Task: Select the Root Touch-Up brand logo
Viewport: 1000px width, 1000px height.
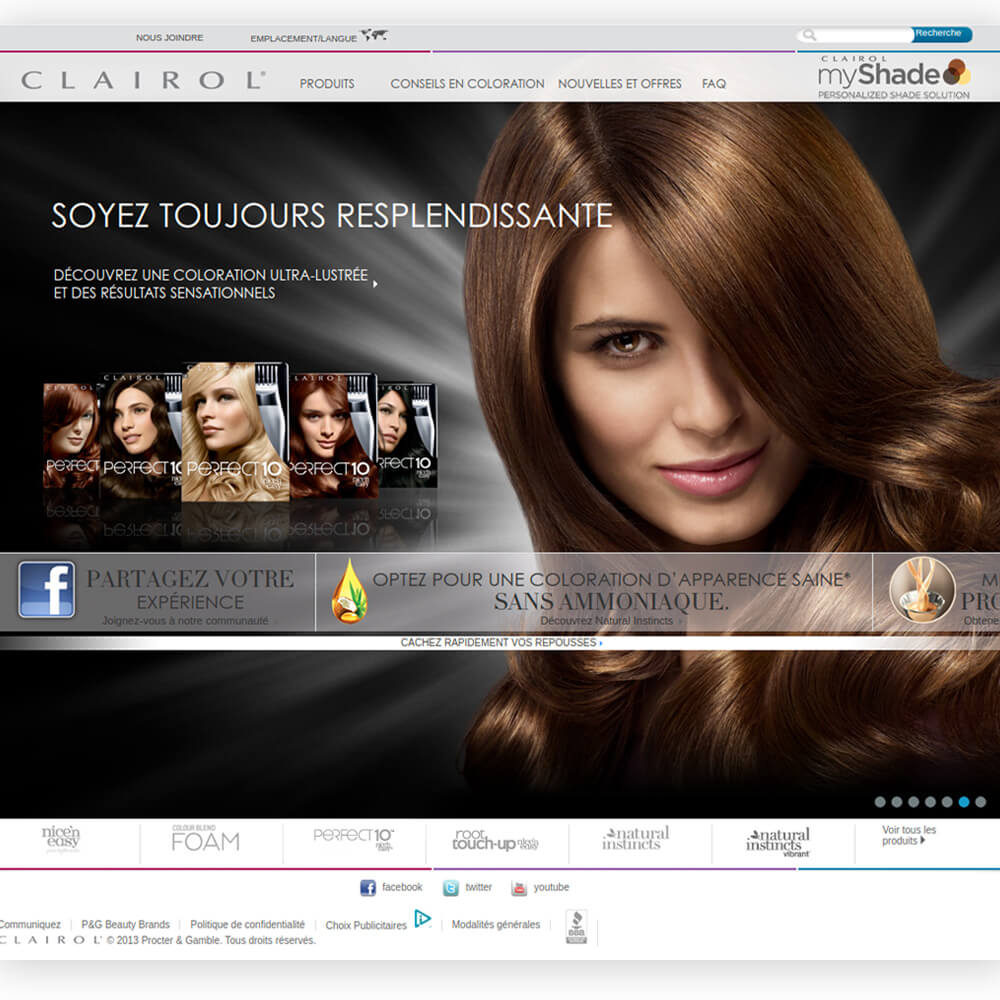Action: [x=496, y=840]
